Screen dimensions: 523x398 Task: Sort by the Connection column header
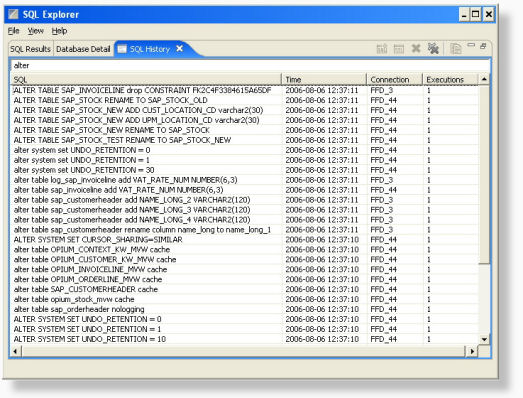395,80
